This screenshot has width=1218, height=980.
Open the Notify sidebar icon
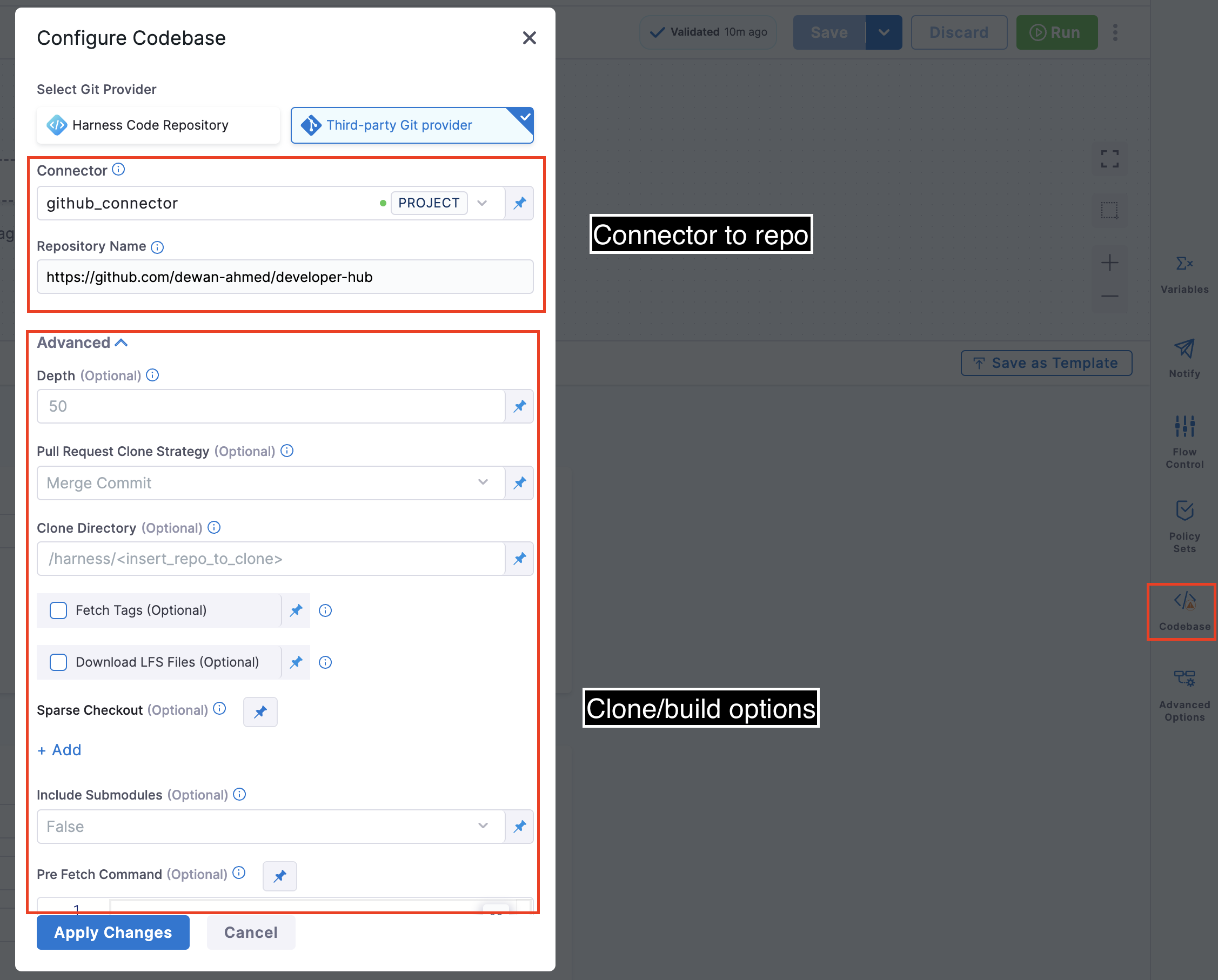coord(1183,358)
